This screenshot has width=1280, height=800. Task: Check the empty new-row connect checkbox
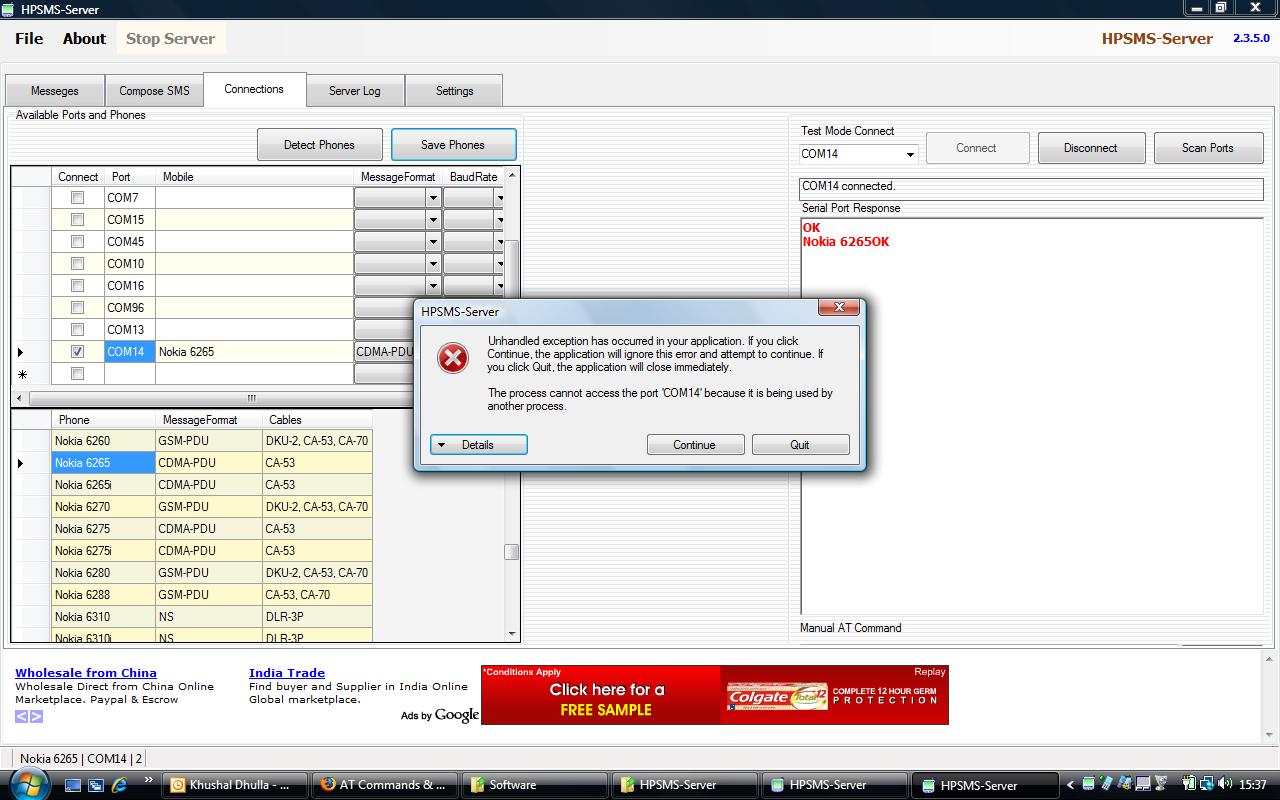click(x=77, y=374)
